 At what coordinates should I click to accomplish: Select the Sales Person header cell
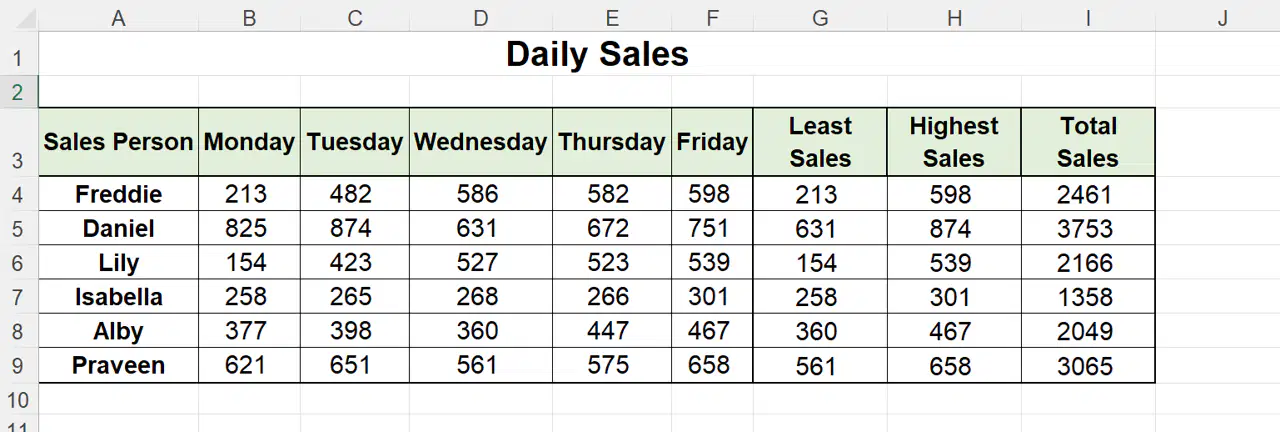point(118,142)
